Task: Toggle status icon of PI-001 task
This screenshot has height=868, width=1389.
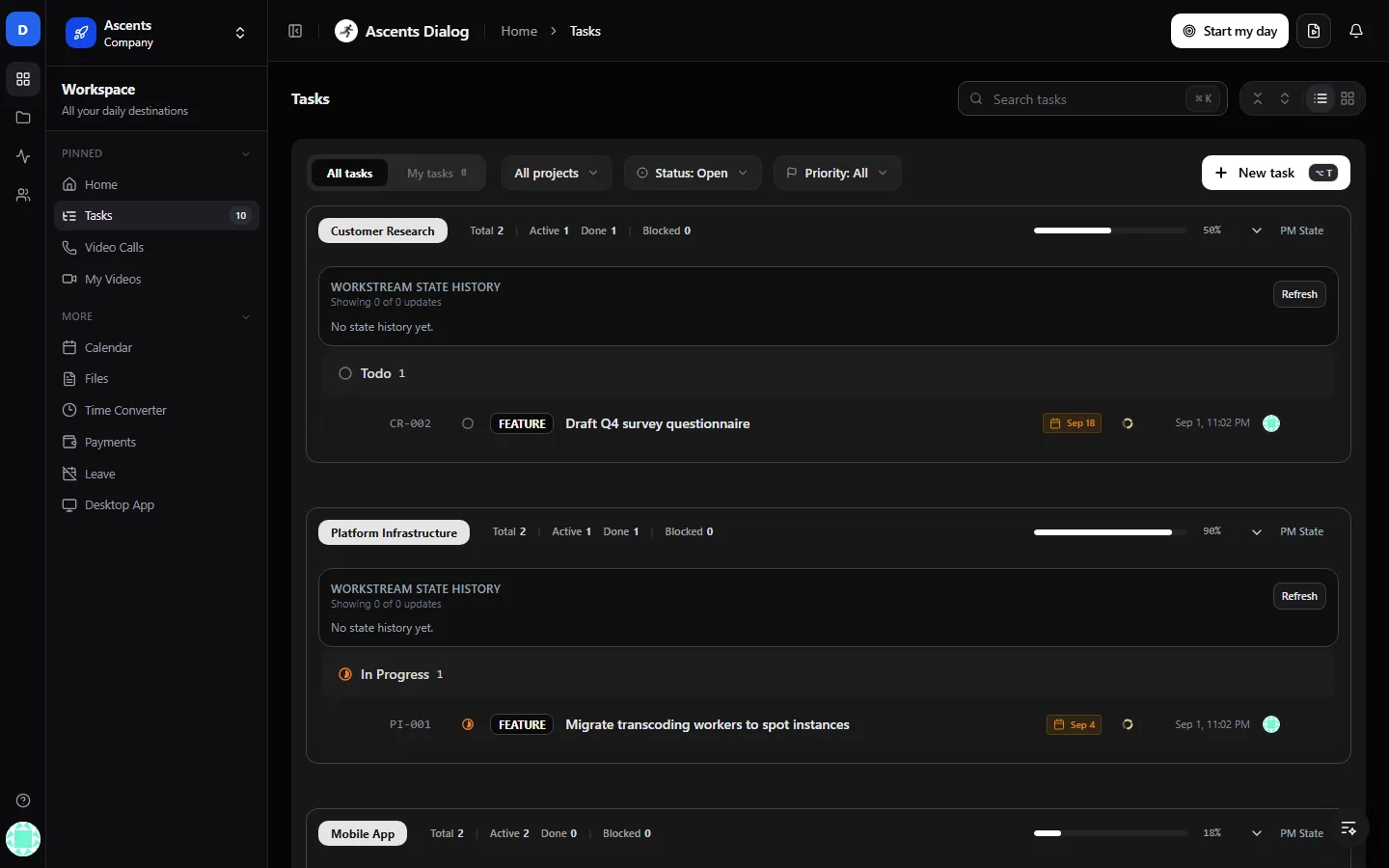Action: (x=468, y=724)
